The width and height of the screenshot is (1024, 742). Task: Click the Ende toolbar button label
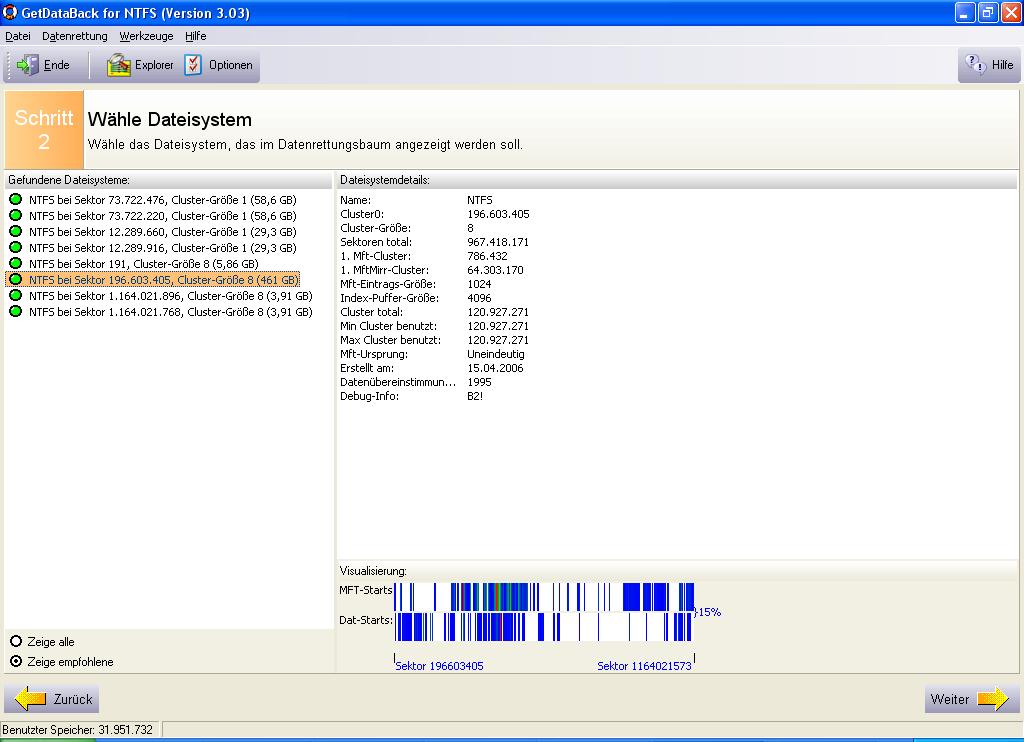(x=56, y=65)
